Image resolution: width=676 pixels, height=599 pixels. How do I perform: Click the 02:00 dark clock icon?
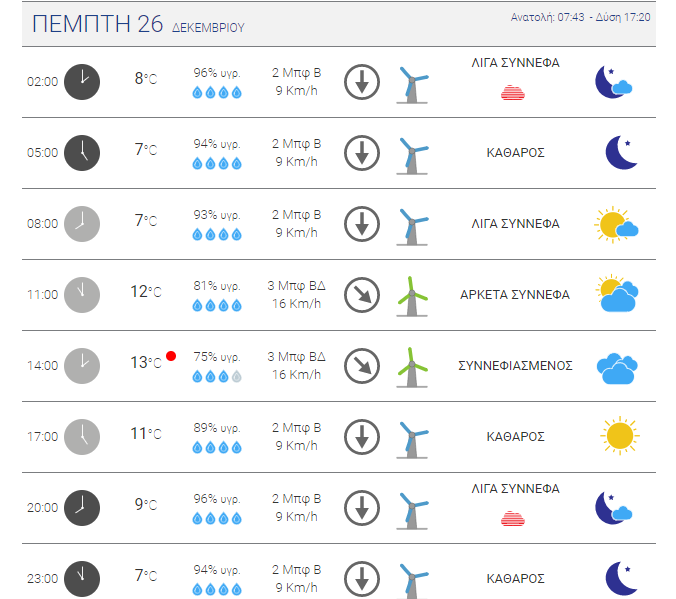click(82, 82)
